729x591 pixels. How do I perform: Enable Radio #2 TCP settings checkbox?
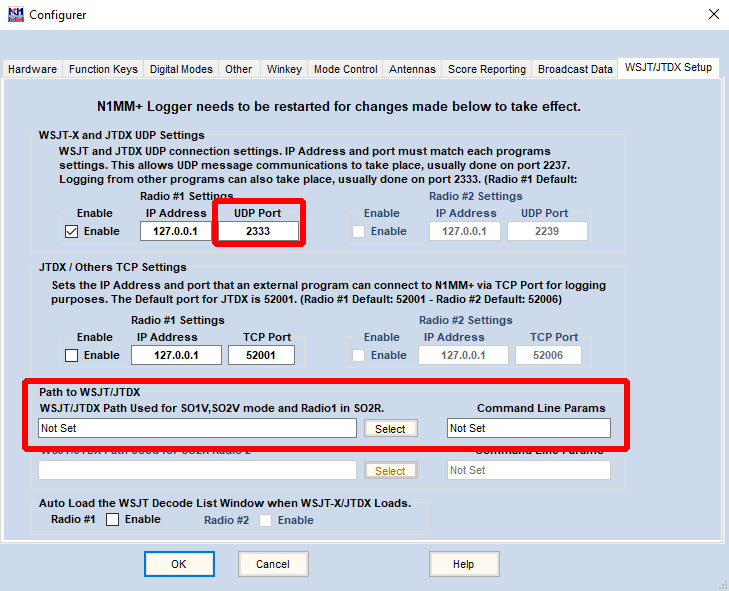click(358, 356)
